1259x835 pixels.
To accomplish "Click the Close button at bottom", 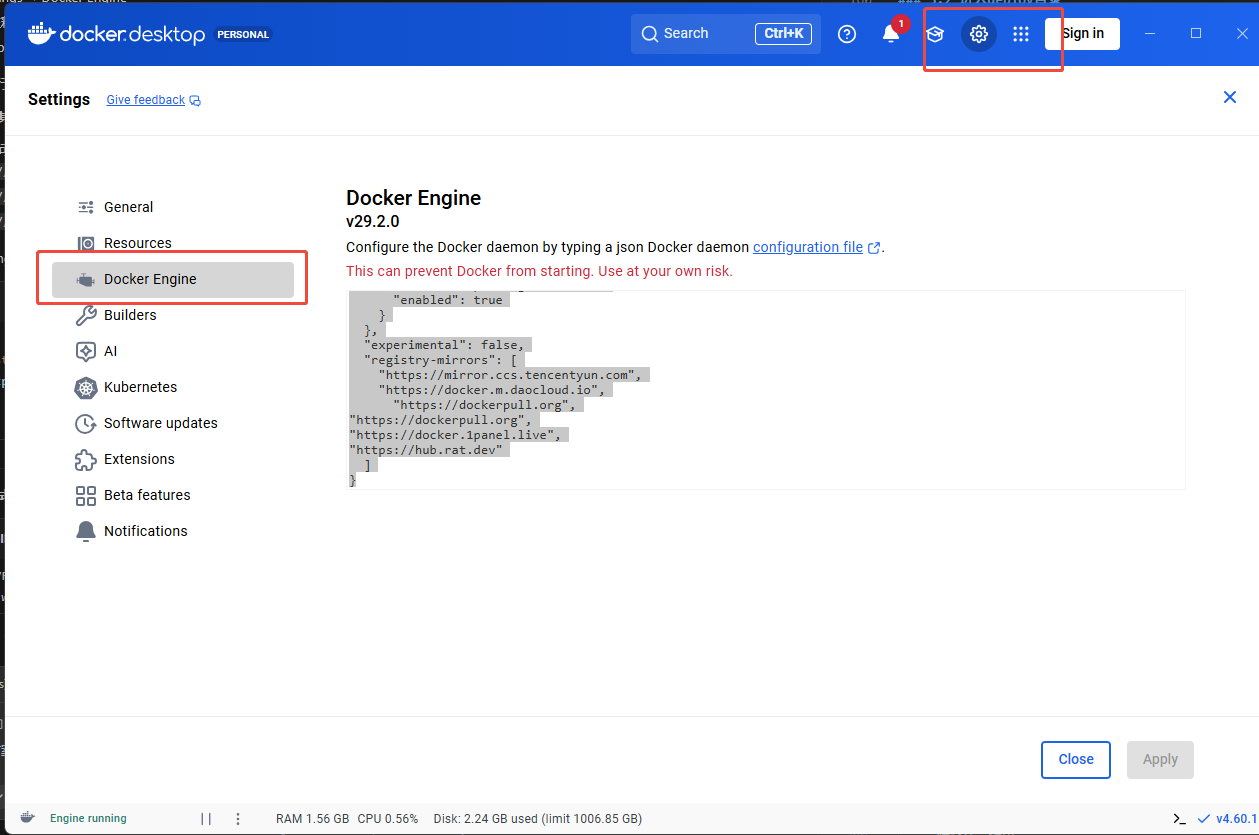I will (1076, 759).
